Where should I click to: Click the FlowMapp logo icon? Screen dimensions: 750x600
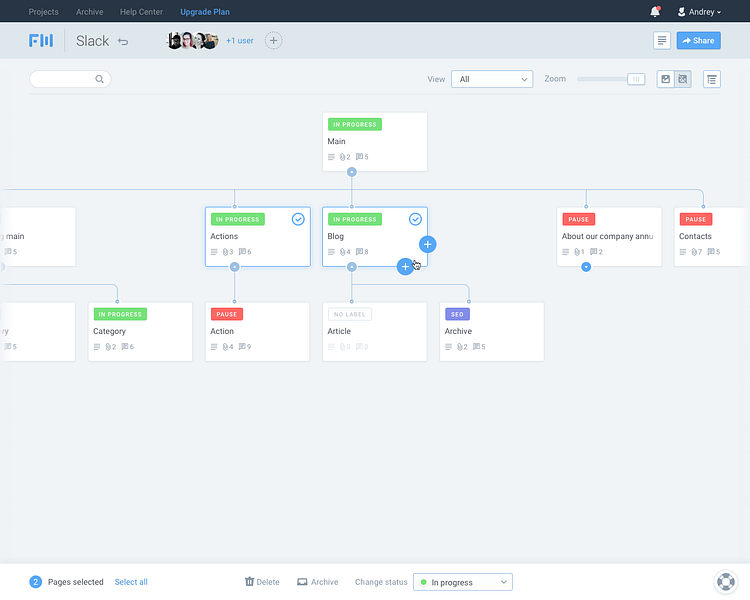click(41, 41)
